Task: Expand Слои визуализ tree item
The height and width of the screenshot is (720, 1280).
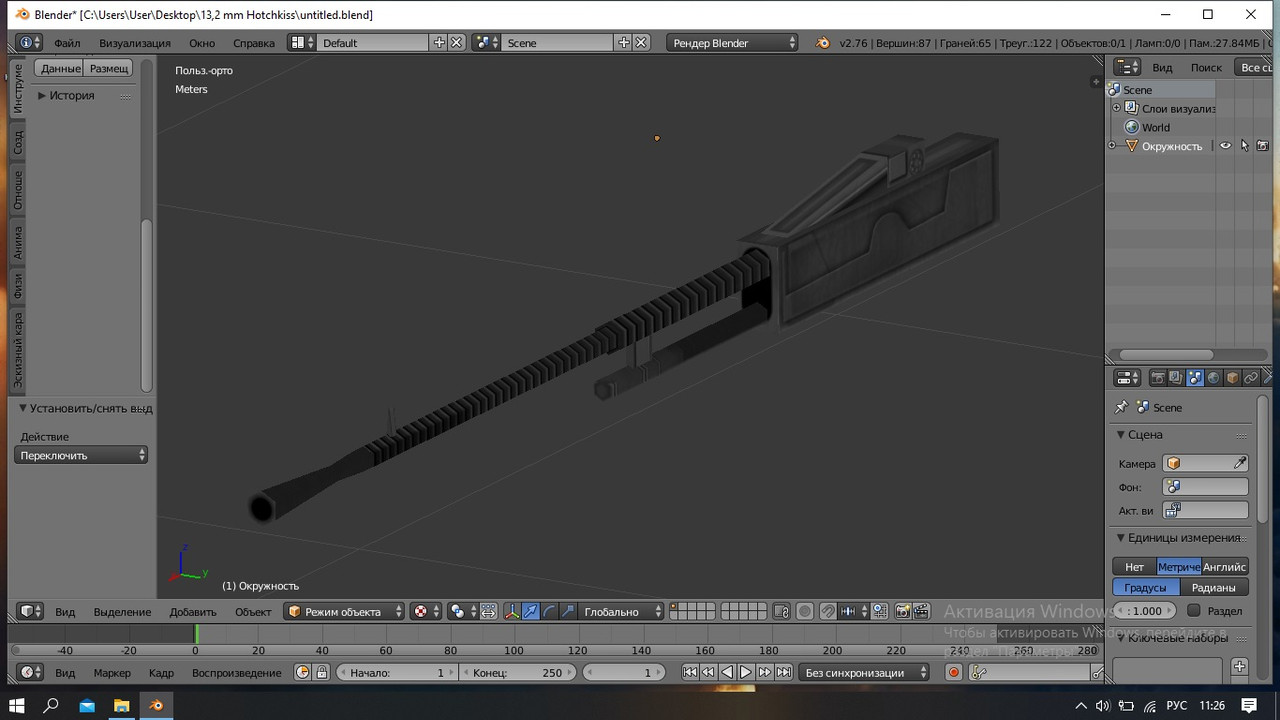Action: [x=1117, y=108]
